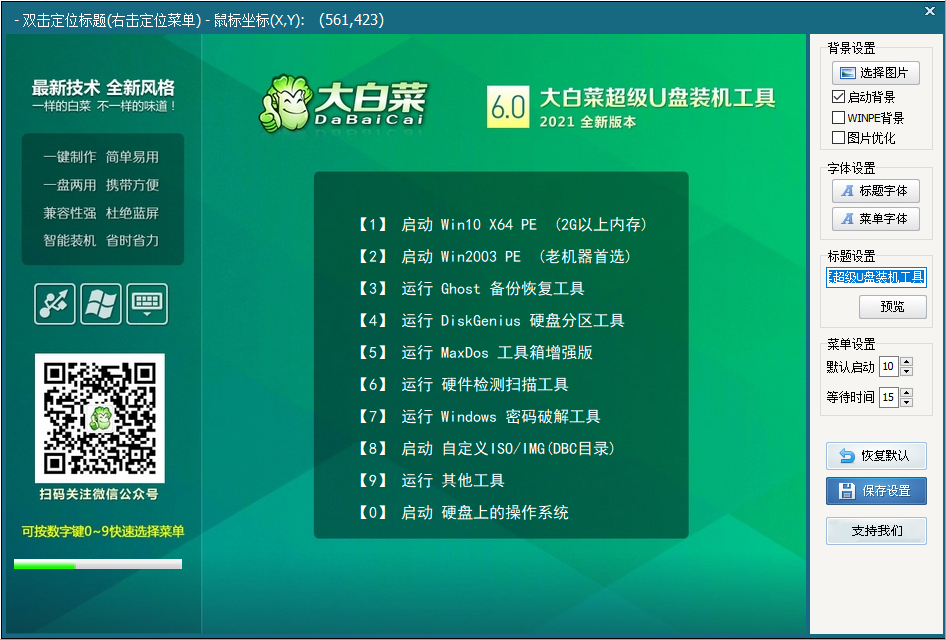Click the 一键制作 简单易用 line
This screenshot has height=640, width=946.
click(x=101, y=157)
